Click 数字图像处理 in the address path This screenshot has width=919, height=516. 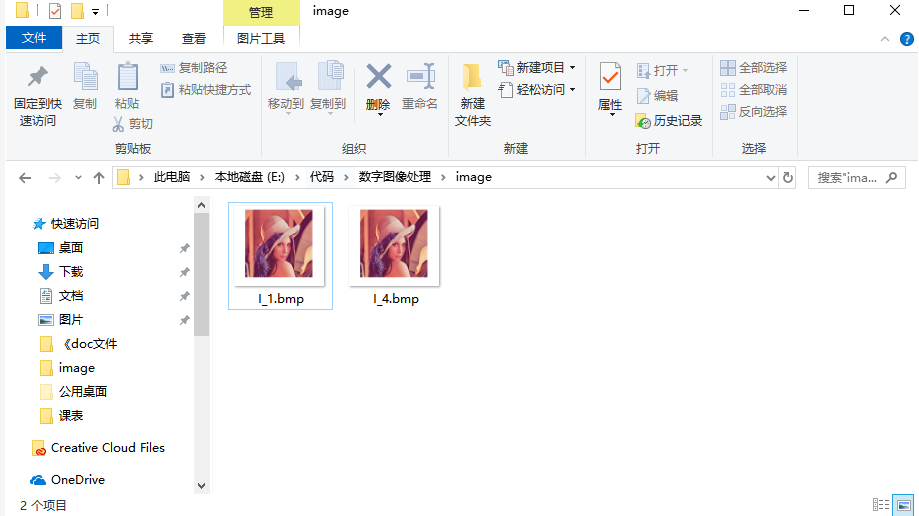[x=394, y=177]
